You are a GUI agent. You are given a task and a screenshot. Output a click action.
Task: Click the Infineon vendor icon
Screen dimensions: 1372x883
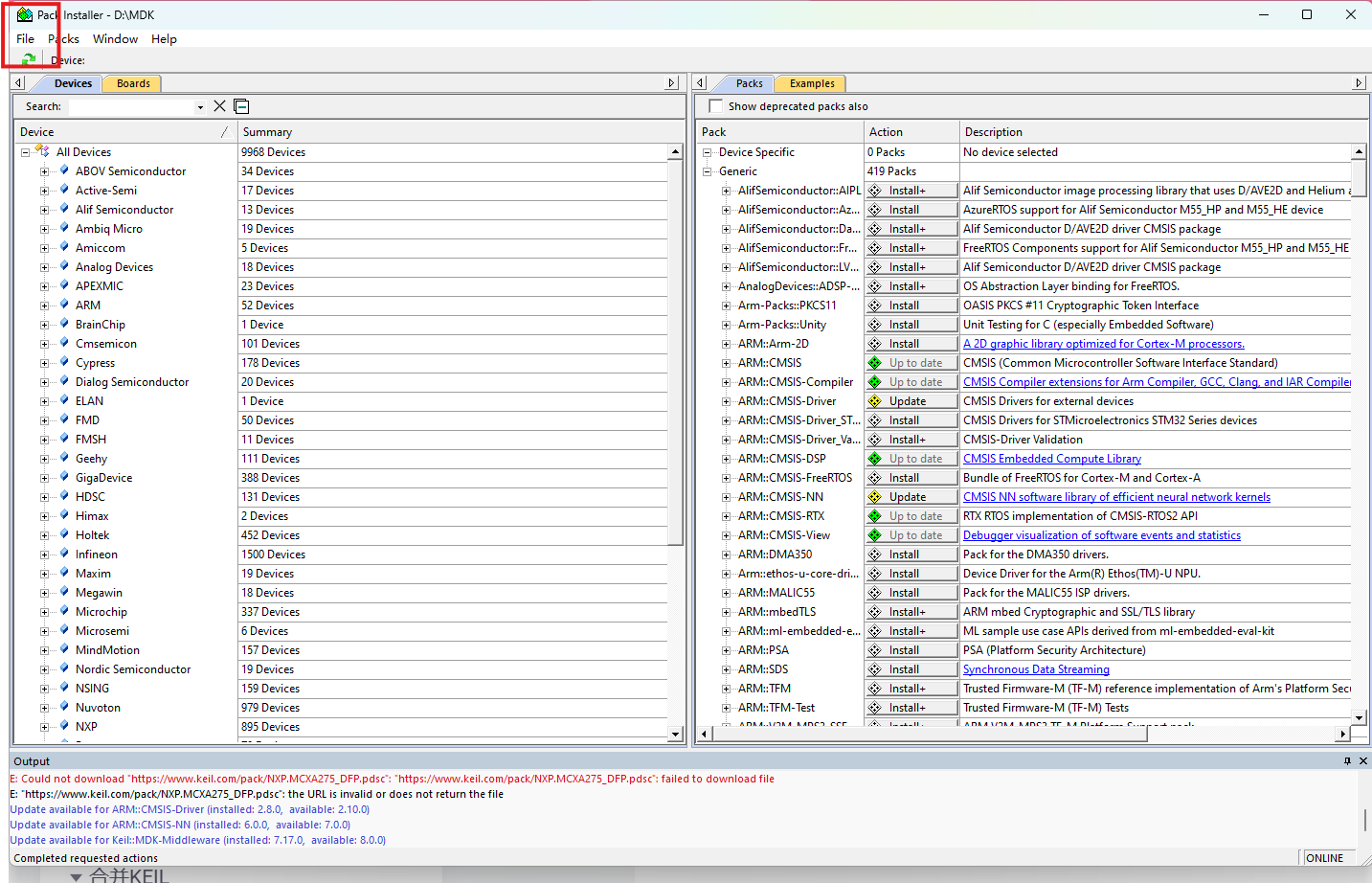(x=64, y=554)
